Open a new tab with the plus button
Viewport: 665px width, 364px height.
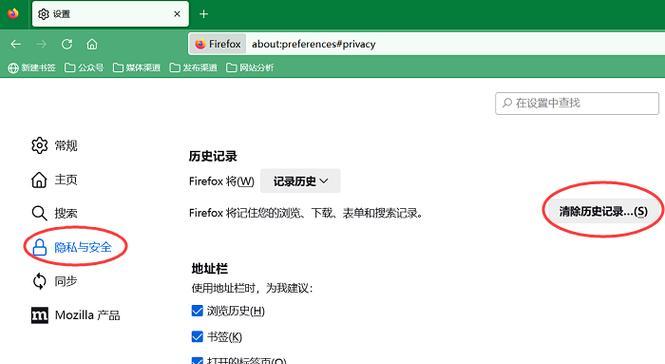tap(204, 14)
